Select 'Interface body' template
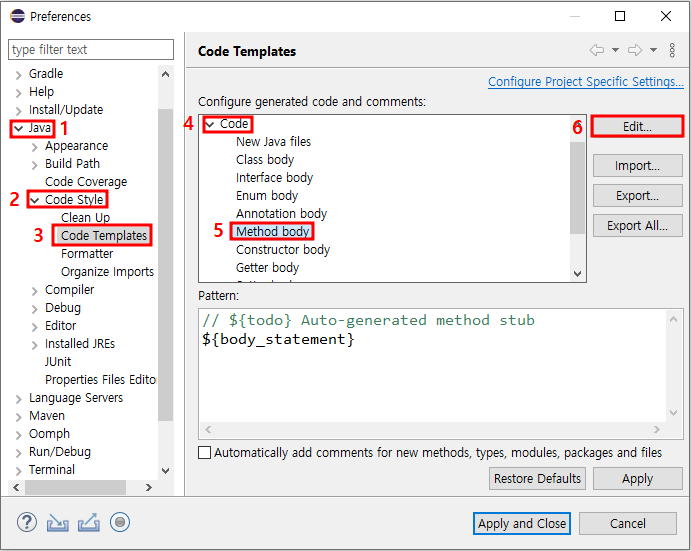The width and height of the screenshot is (691, 551). pos(274,178)
